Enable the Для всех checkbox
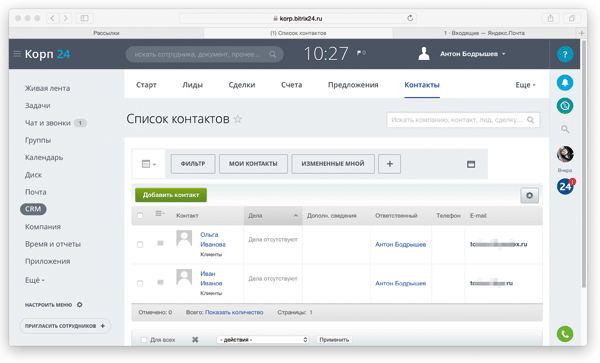Image resolution: width=600 pixels, height=363 pixels. click(144, 340)
